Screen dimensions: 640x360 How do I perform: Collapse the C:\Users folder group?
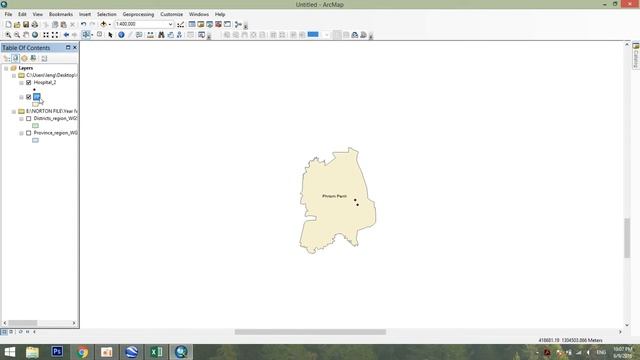pyautogui.click(x=14, y=76)
